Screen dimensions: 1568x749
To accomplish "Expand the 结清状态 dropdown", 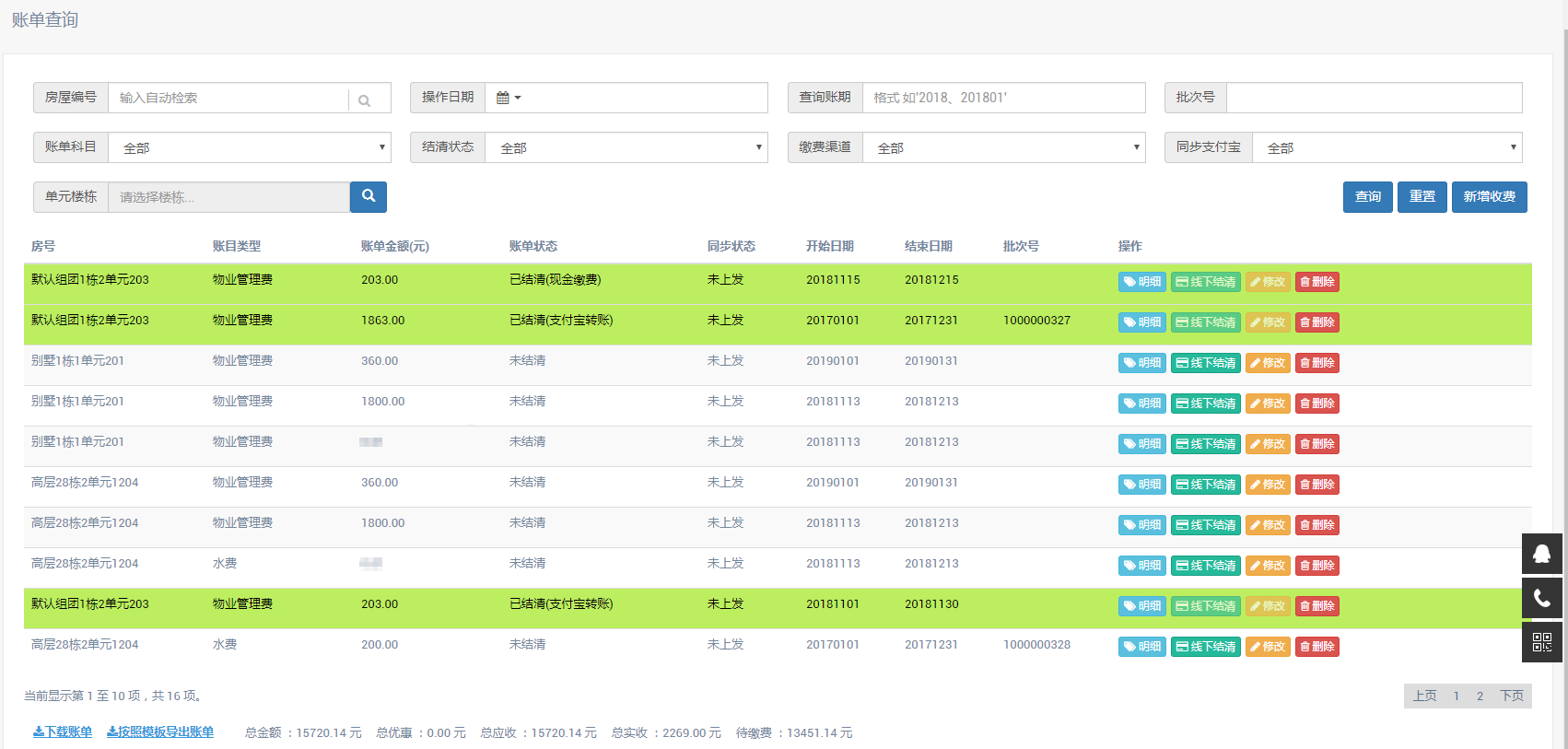I will [626, 147].
